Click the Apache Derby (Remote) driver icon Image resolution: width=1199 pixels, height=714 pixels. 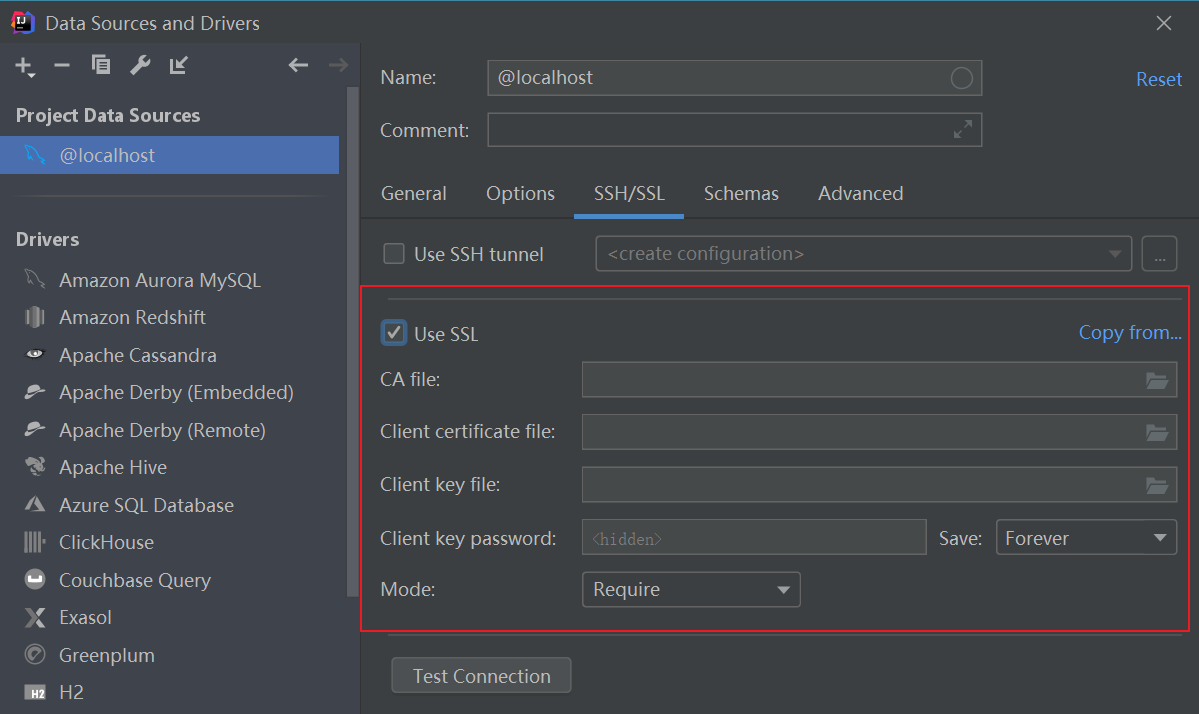[x=34, y=429]
